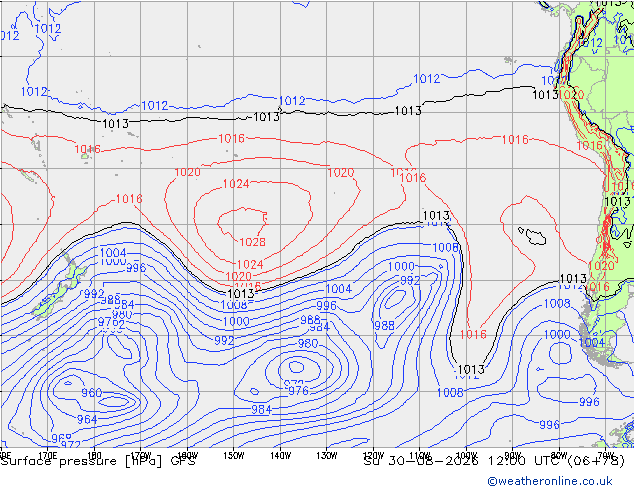Click the 130W longitude axis label
This screenshot has width=634, height=490.
(x=327, y=456)
